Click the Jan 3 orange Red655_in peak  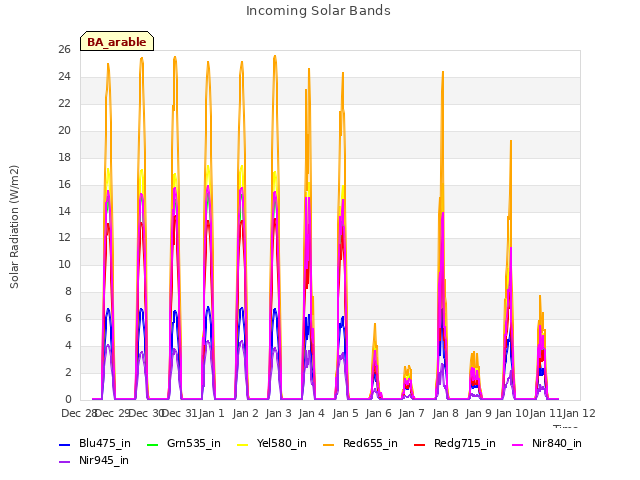coord(275,57)
